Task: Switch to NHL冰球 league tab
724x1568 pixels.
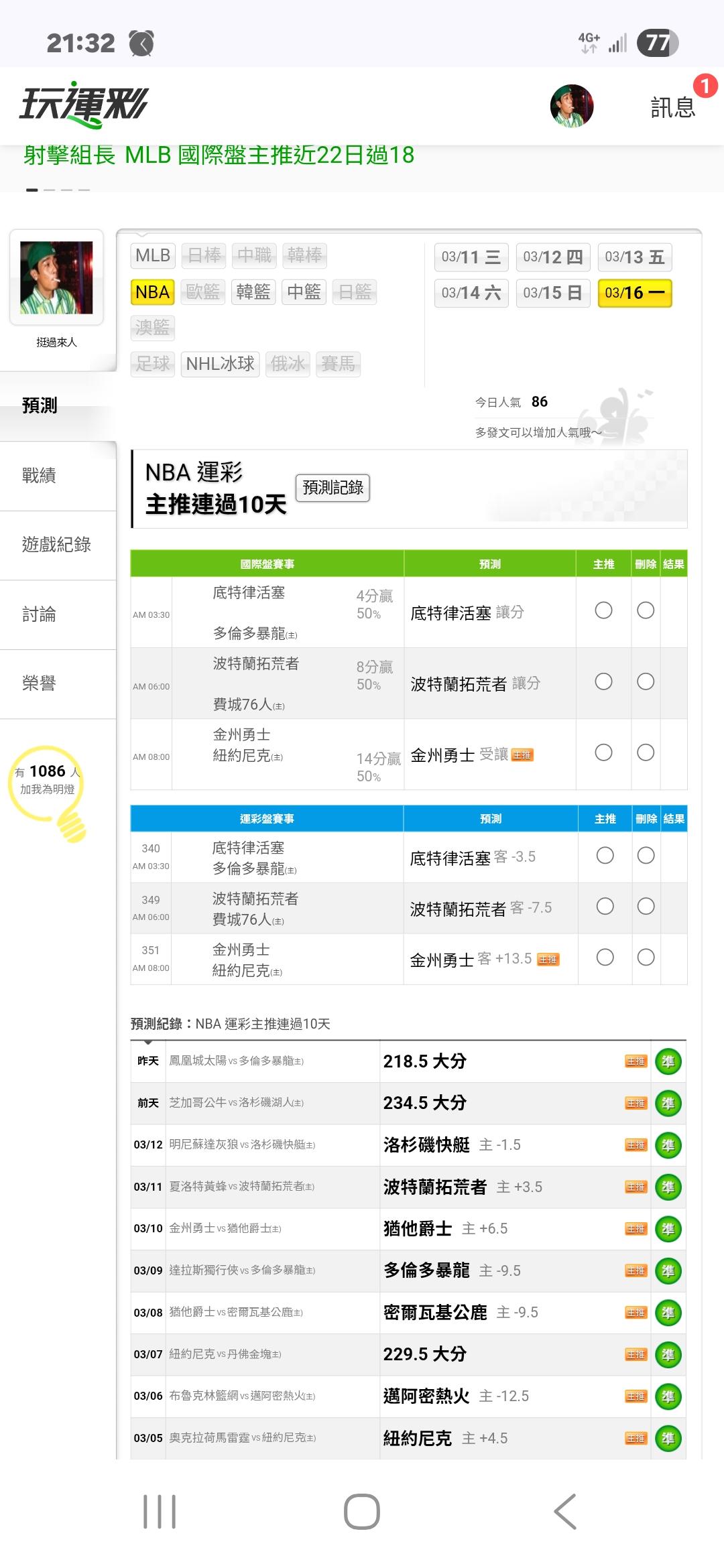Action: [x=220, y=364]
